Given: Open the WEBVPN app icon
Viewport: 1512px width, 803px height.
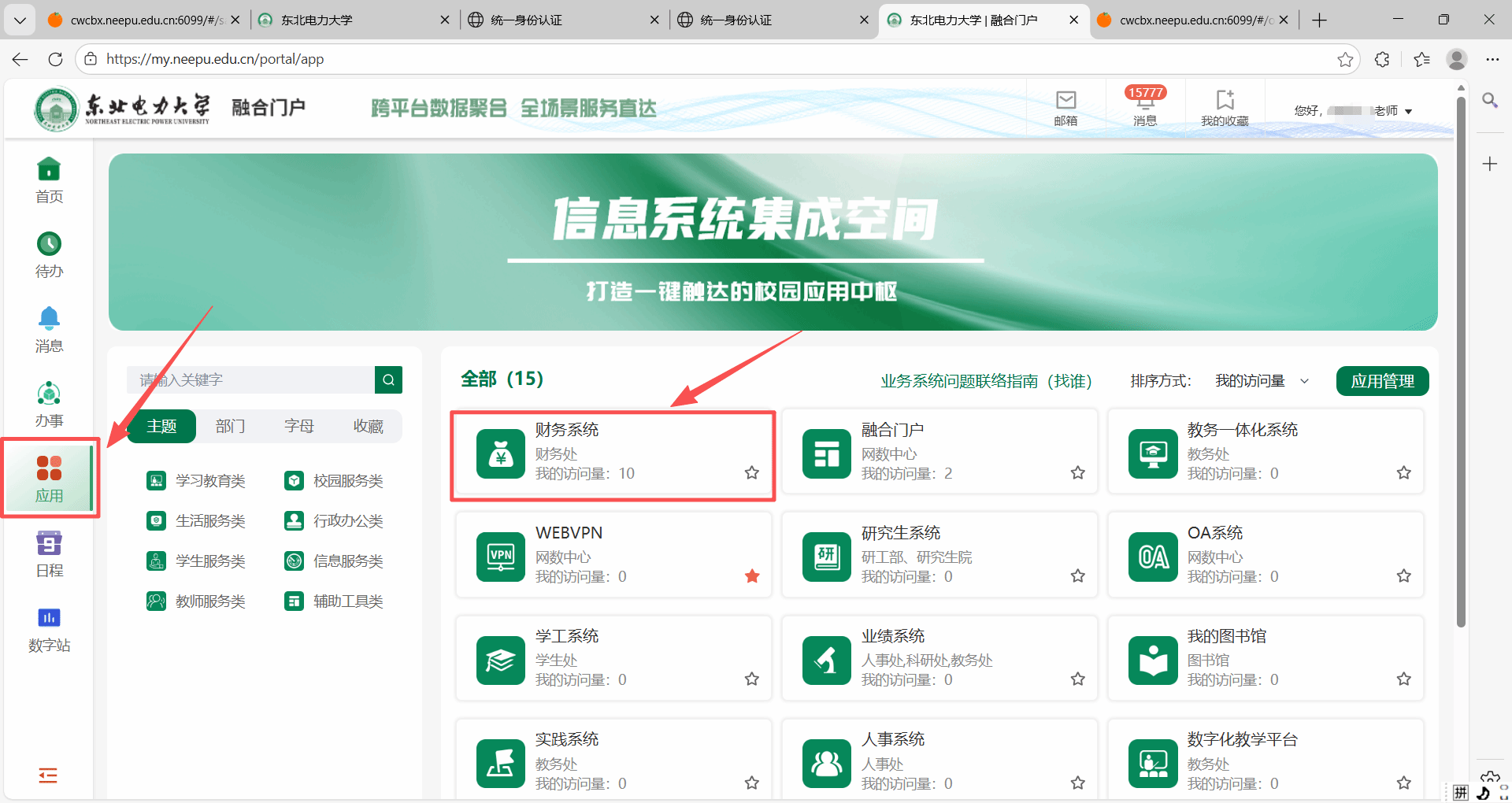Looking at the screenshot, I should tap(500, 557).
